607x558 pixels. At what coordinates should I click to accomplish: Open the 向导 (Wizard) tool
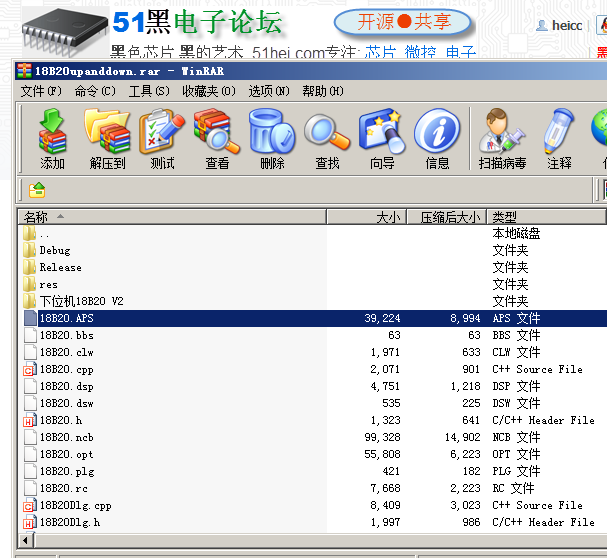(382, 139)
